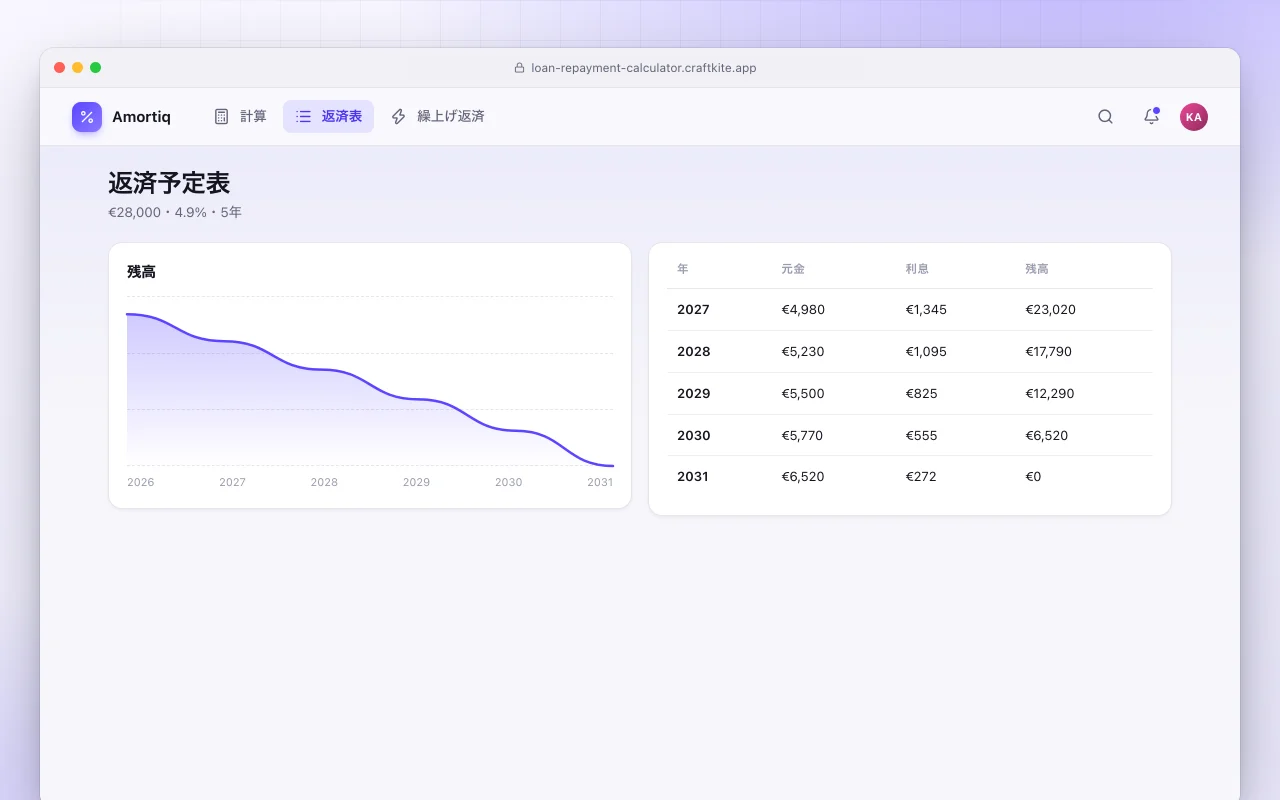Click the 元金 column header
This screenshot has height=800, width=1280.
[x=793, y=269]
